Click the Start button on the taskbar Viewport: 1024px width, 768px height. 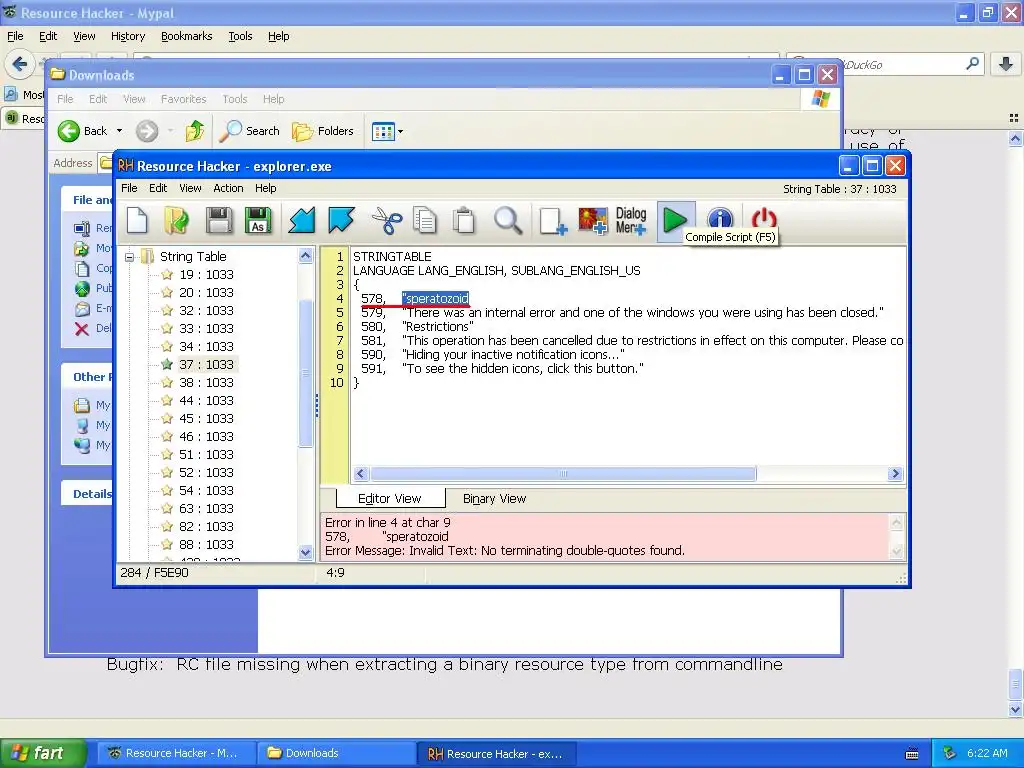pos(43,753)
